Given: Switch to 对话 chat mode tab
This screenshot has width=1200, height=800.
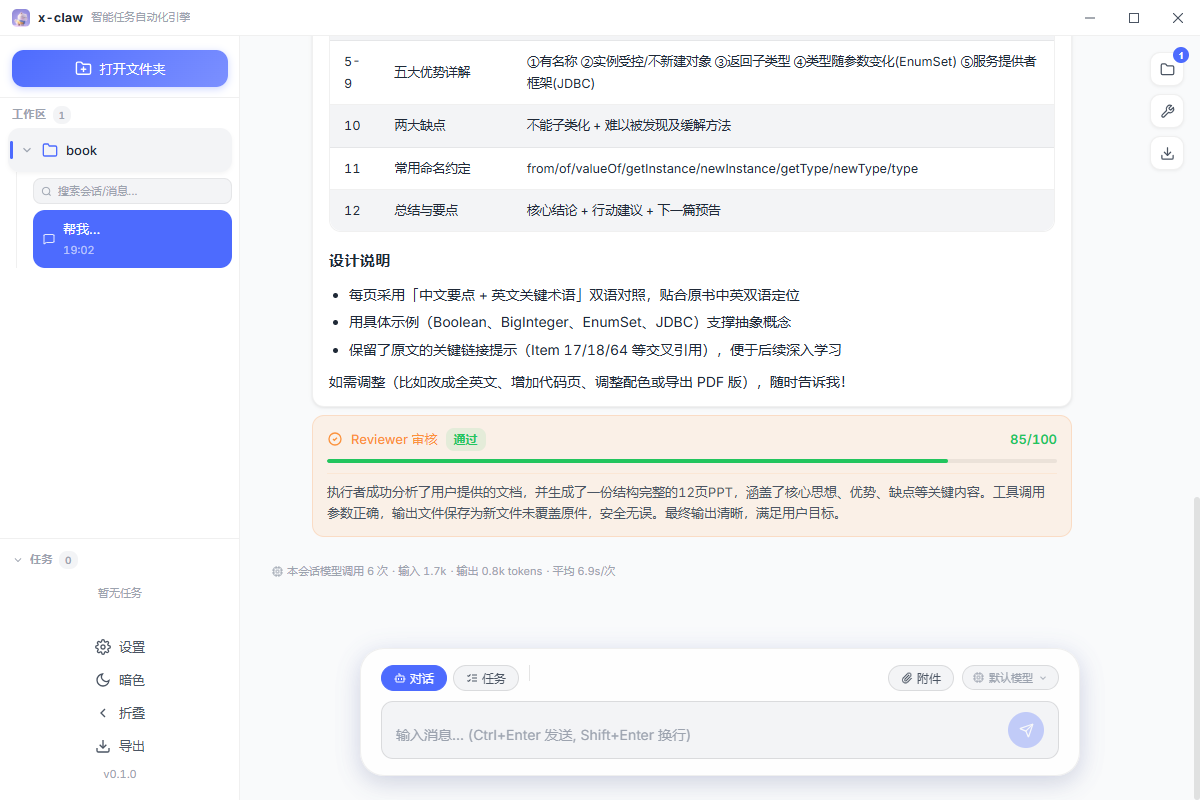Looking at the screenshot, I should tap(414, 678).
